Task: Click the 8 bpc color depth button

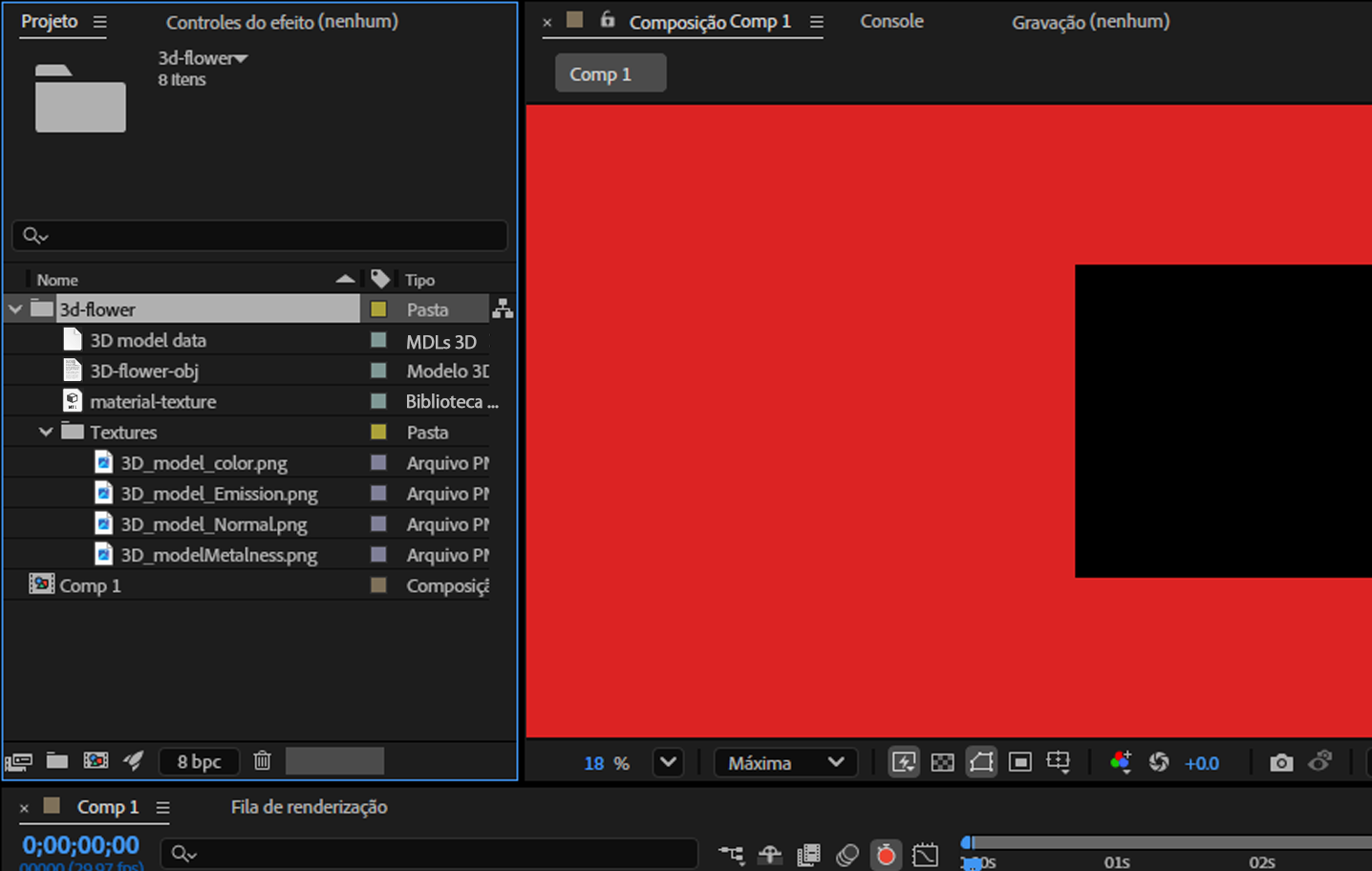Action: pyautogui.click(x=199, y=761)
